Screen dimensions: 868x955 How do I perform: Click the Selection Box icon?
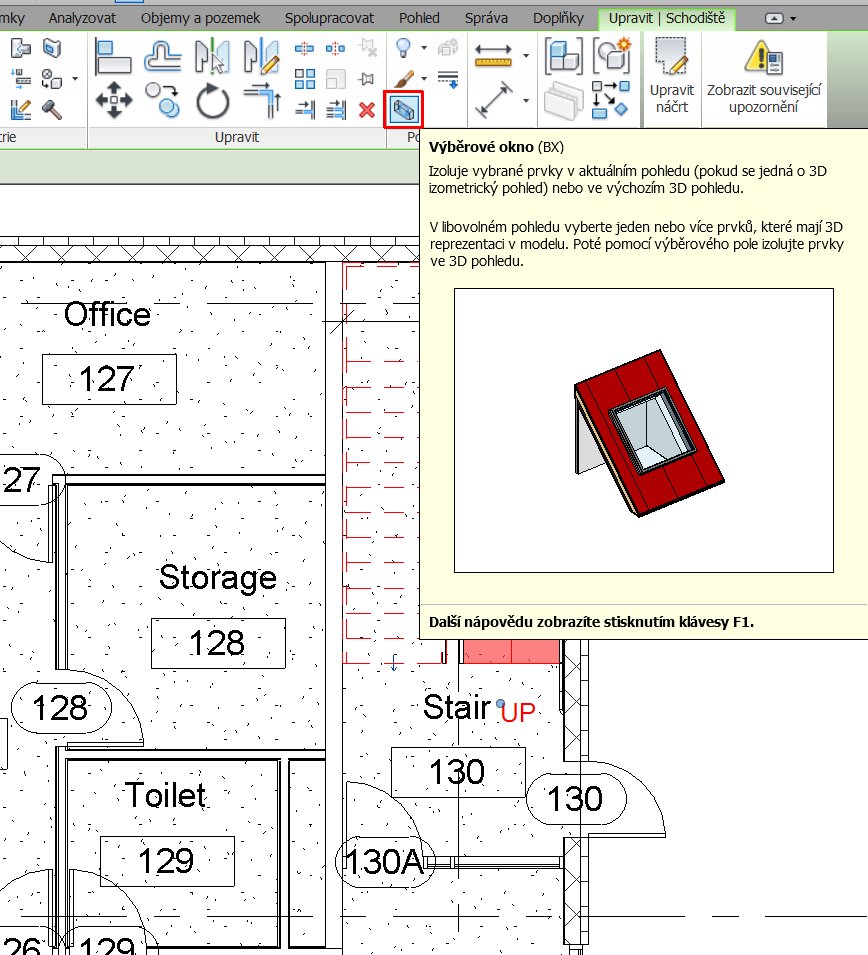pyautogui.click(x=403, y=110)
